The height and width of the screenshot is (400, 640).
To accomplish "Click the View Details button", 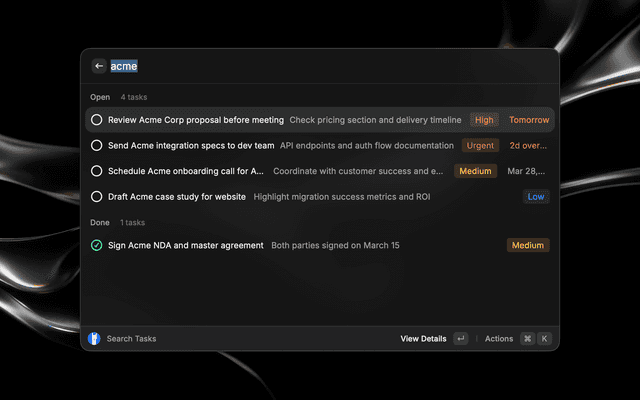I will coord(423,339).
